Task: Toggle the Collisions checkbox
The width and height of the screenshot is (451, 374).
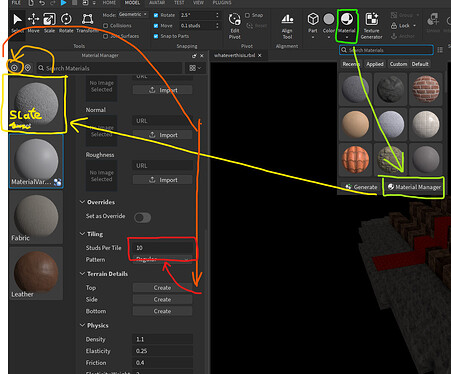Action: [x=106, y=26]
